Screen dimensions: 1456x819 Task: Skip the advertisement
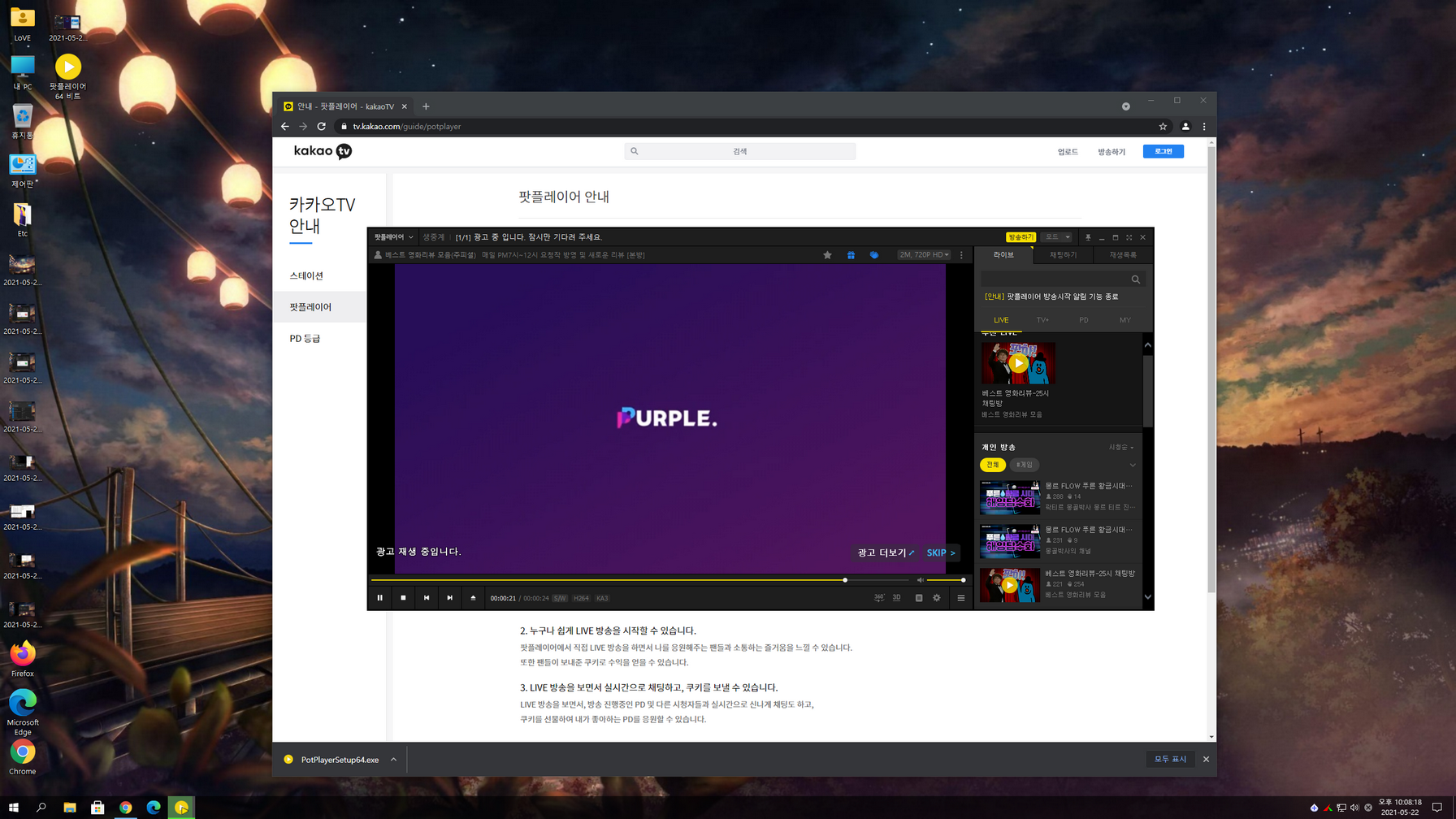point(941,553)
